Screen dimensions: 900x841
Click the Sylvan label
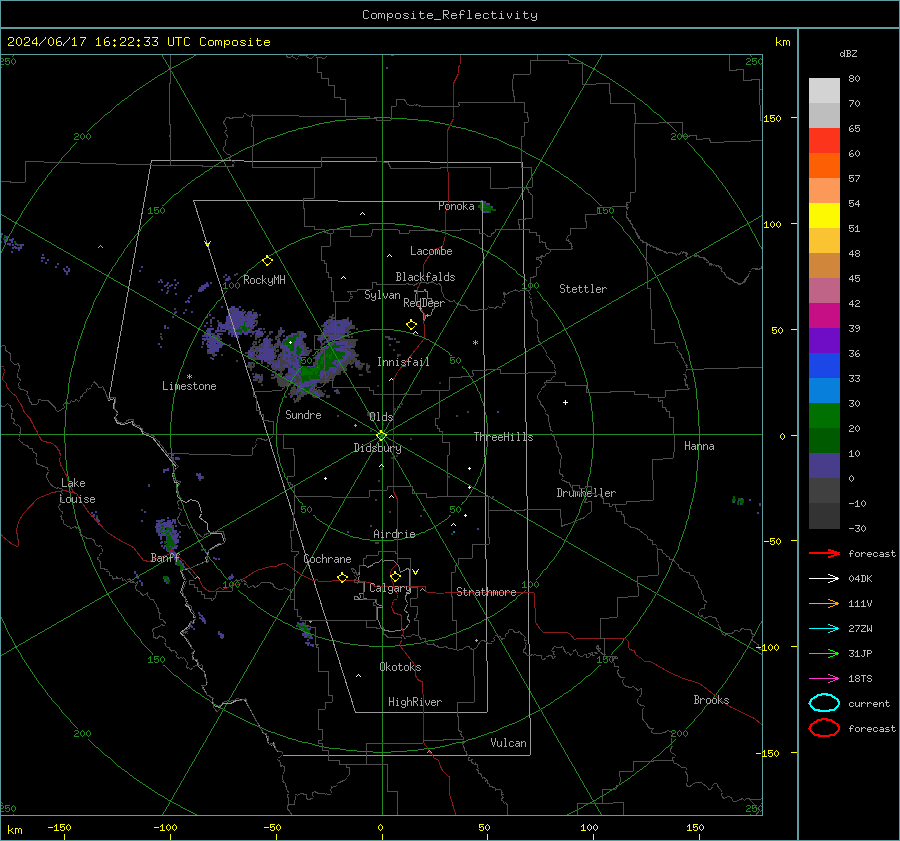click(382, 295)
